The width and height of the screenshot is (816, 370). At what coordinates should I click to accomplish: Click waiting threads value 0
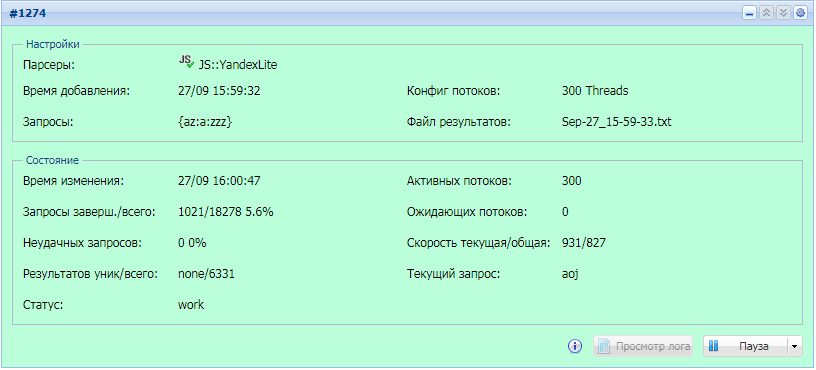tap(565, 212)
